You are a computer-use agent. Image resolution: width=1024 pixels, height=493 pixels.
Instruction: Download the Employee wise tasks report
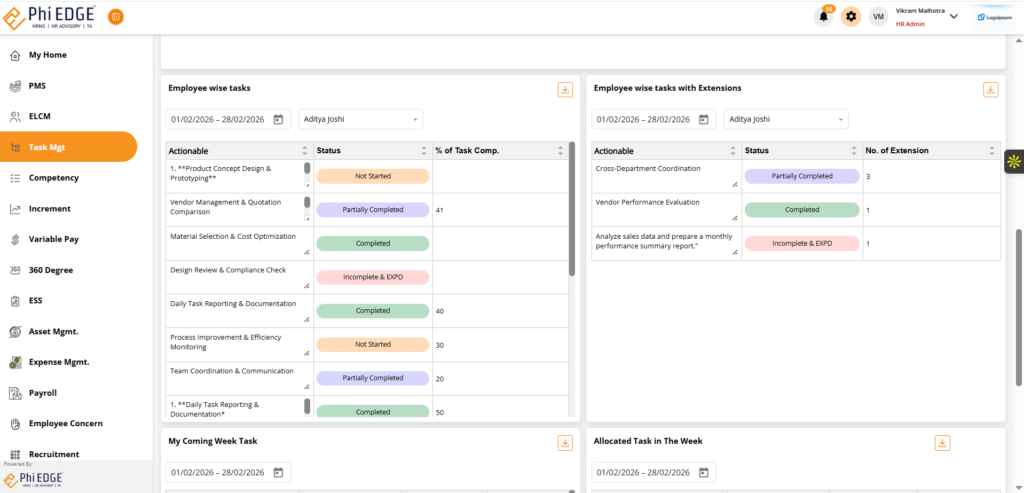565,90
